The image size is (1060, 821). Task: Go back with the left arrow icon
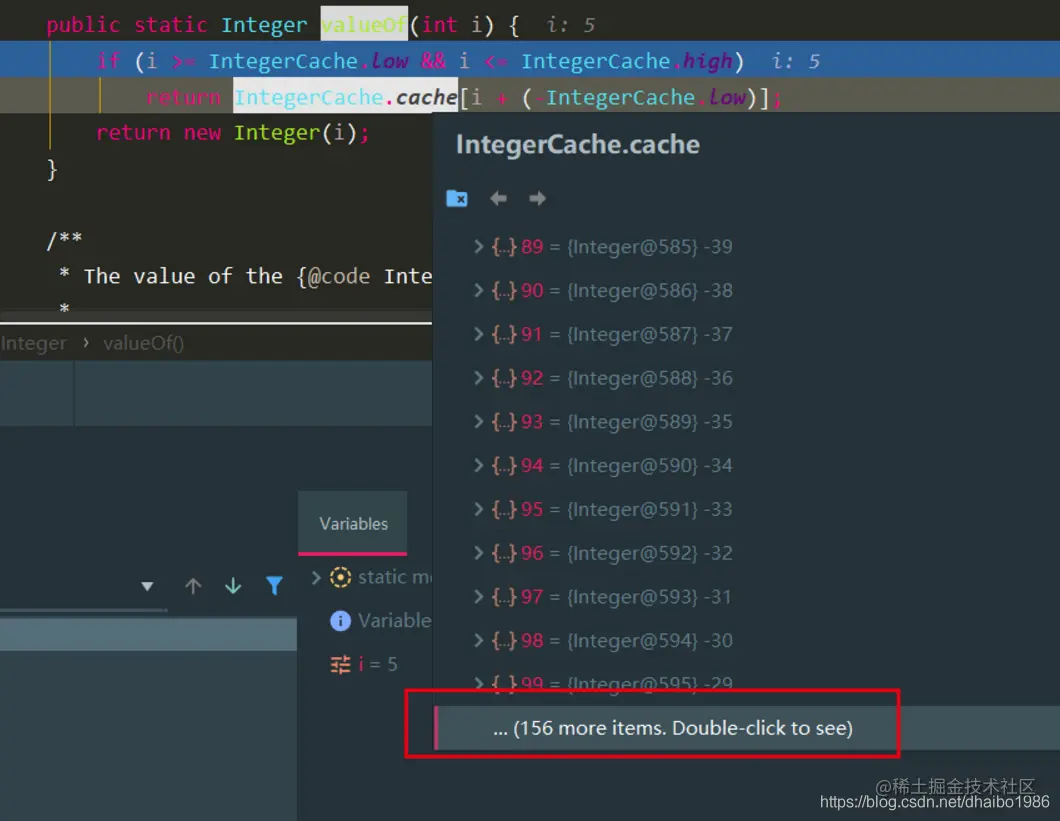pyautogui.click(x=498, y=199)
